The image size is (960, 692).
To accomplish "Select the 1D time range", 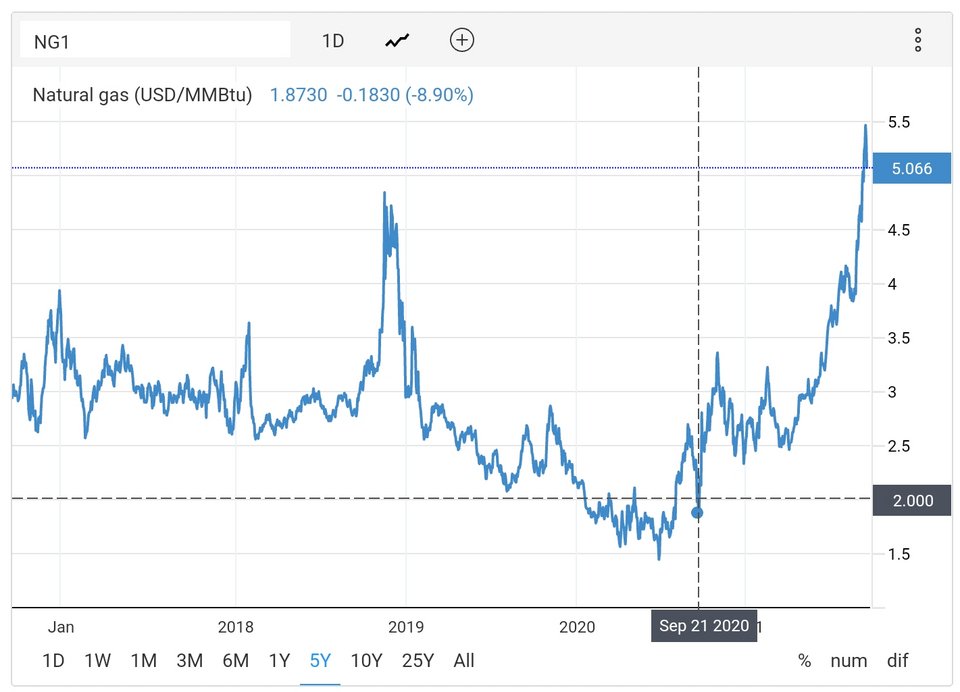I will 53,660.
